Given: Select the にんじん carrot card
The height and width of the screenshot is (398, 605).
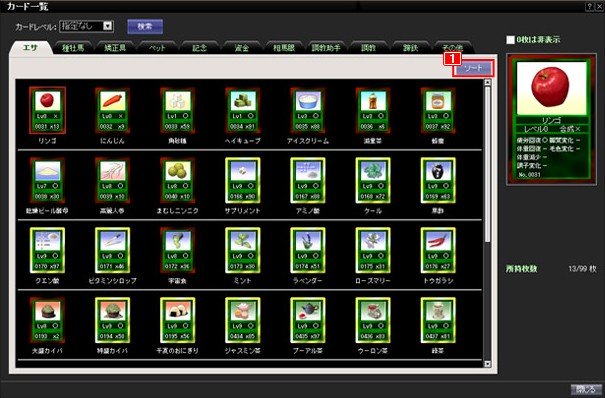Looking at the screenshot, I should tap(112, 110).
